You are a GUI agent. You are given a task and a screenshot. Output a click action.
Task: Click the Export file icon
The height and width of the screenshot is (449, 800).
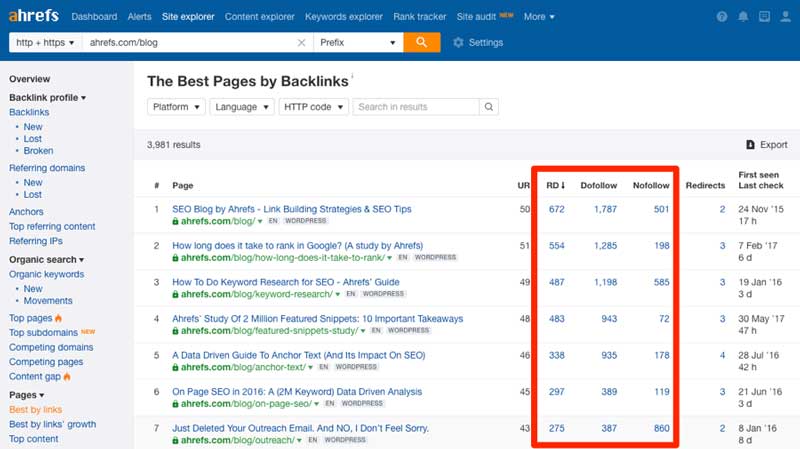750,145
